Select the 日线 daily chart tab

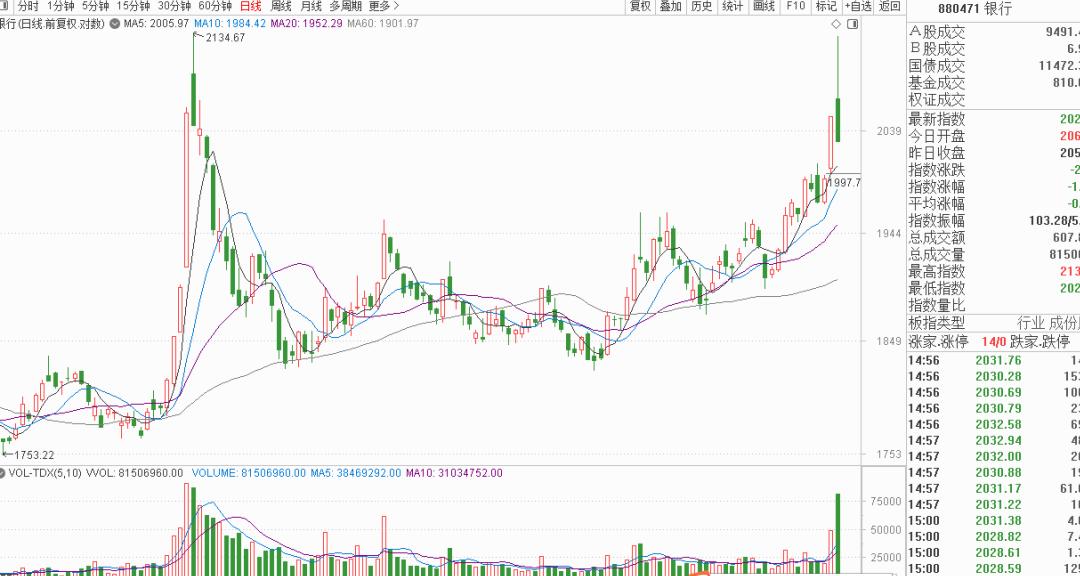click(x=251, y=6)
